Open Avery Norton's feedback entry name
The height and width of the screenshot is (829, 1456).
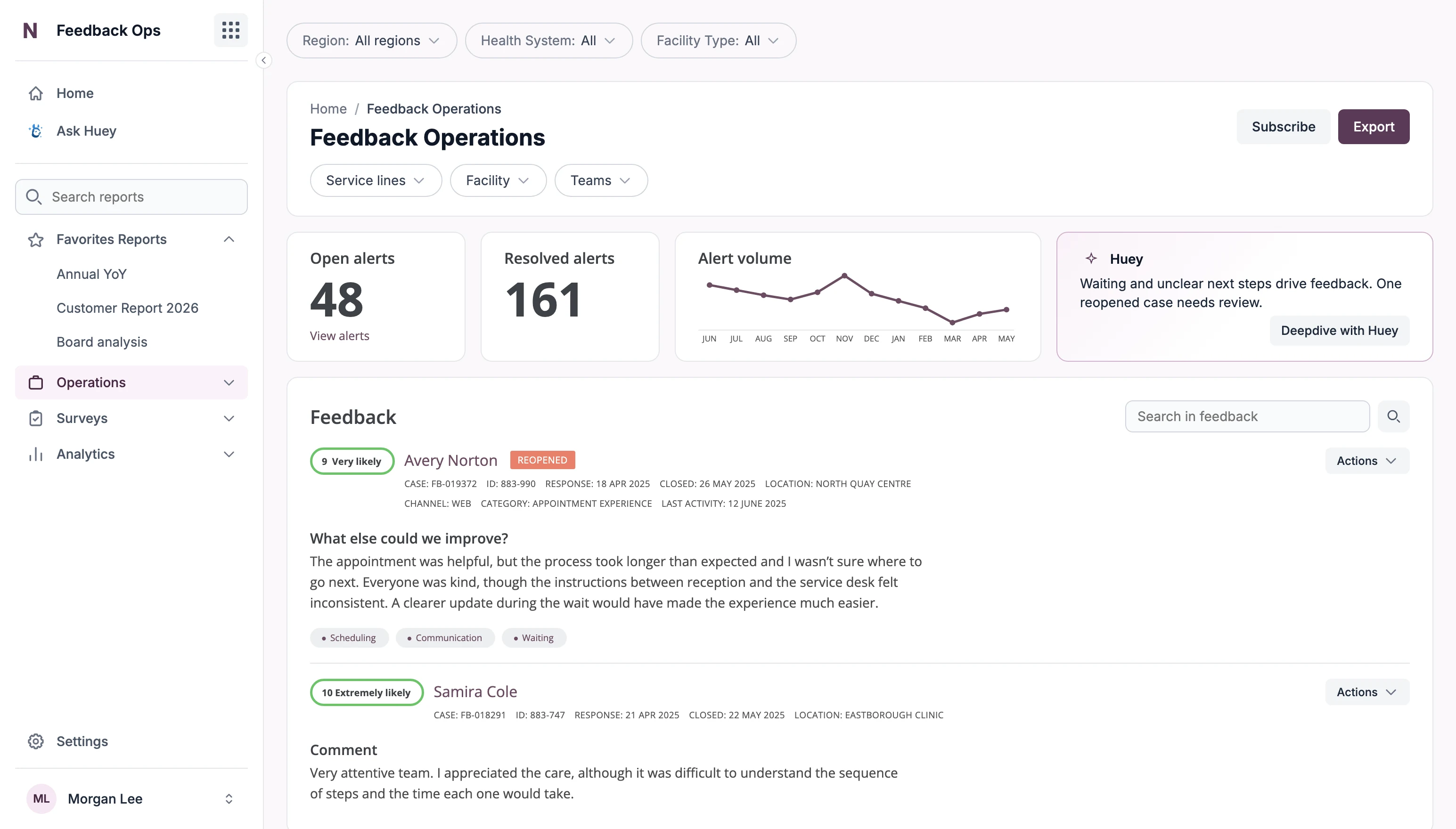click(451, 460)
